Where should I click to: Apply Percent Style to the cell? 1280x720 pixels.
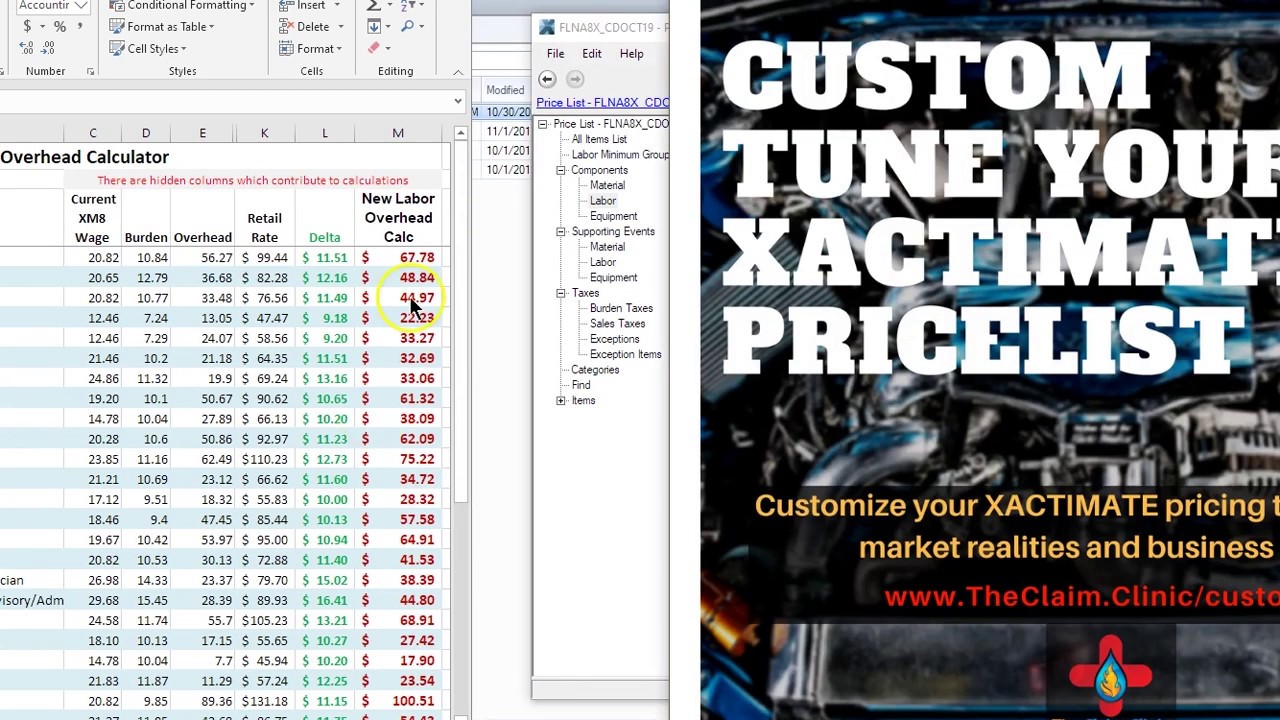[x=60, y=26]
